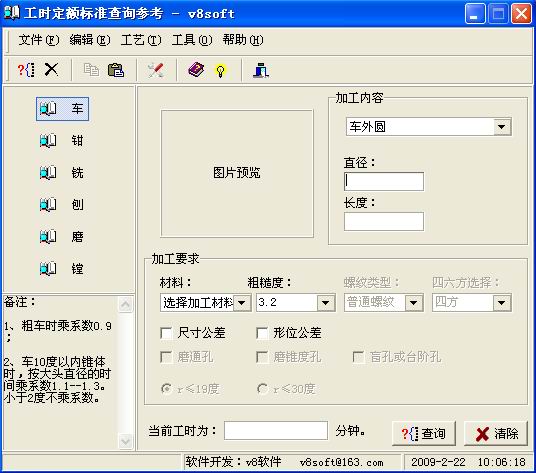This screenshot has width=536, height=473.
Task: Click the v8soft@163.com status bar text
Action: (341, 462)
